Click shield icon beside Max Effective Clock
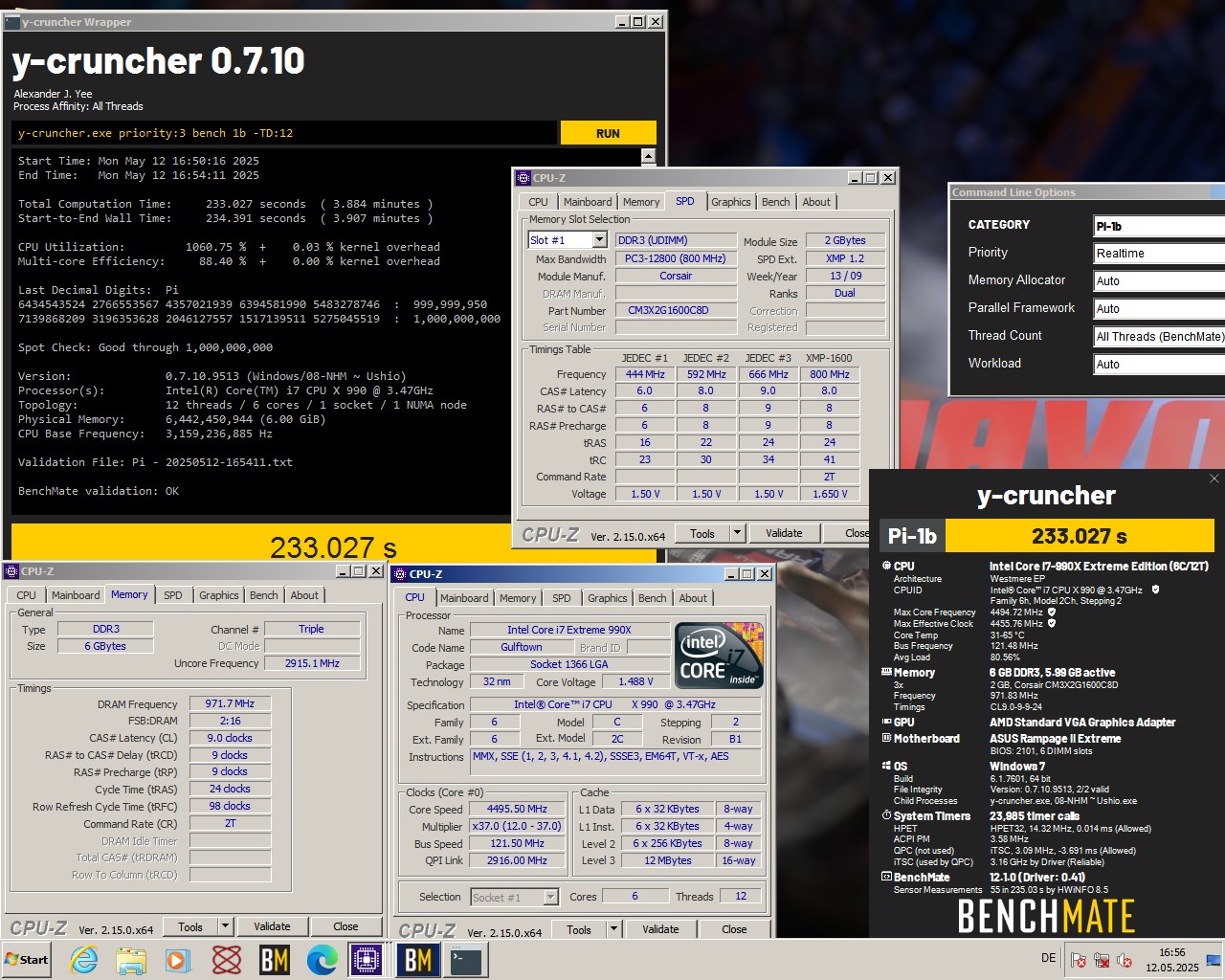Viewport: 1225px width, 980px height. coord(1052,623)
